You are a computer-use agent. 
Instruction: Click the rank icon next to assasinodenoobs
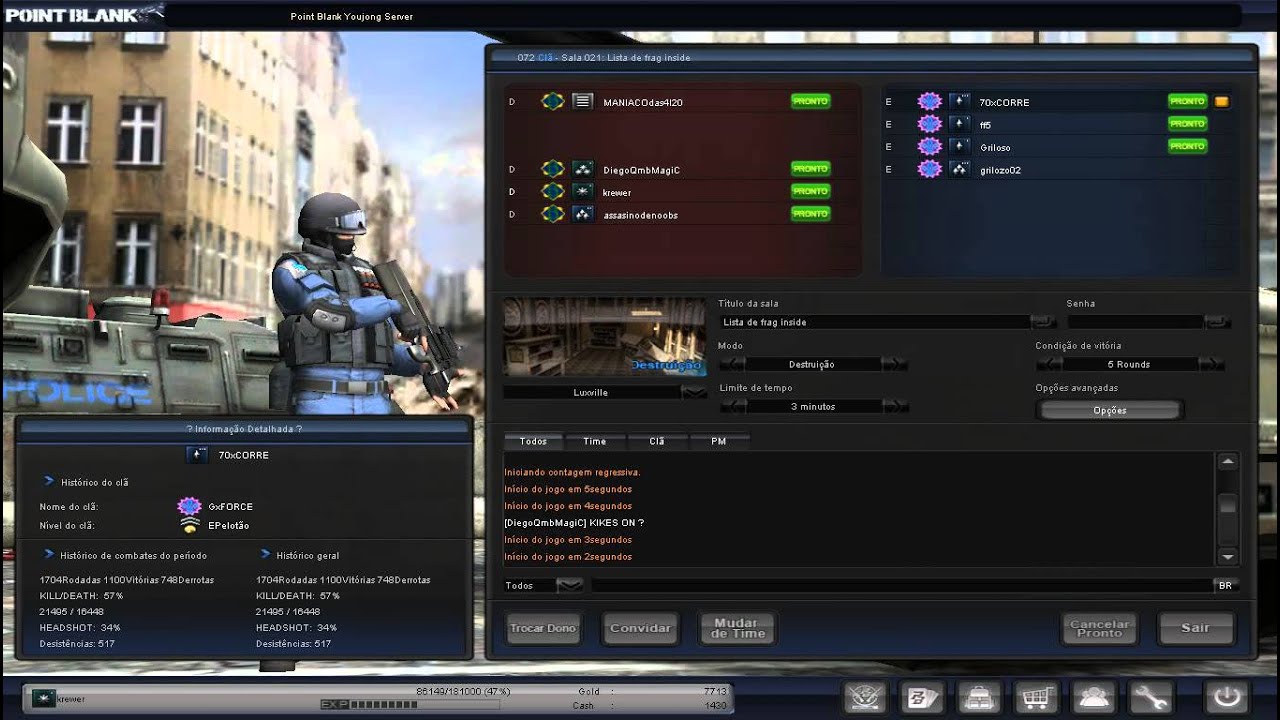click(x=583, y=214)
